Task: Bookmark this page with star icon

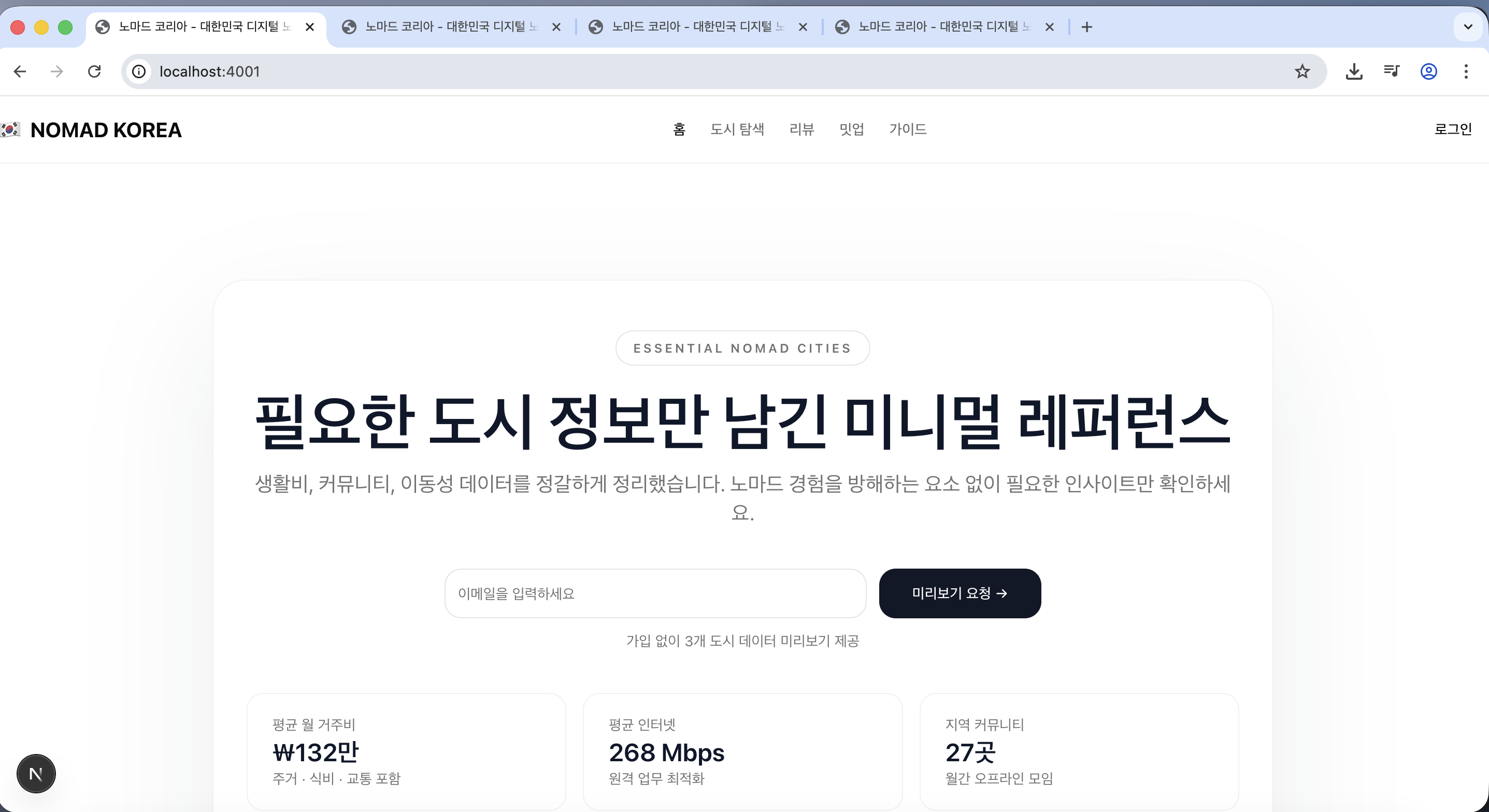Action: point(1302,71)
